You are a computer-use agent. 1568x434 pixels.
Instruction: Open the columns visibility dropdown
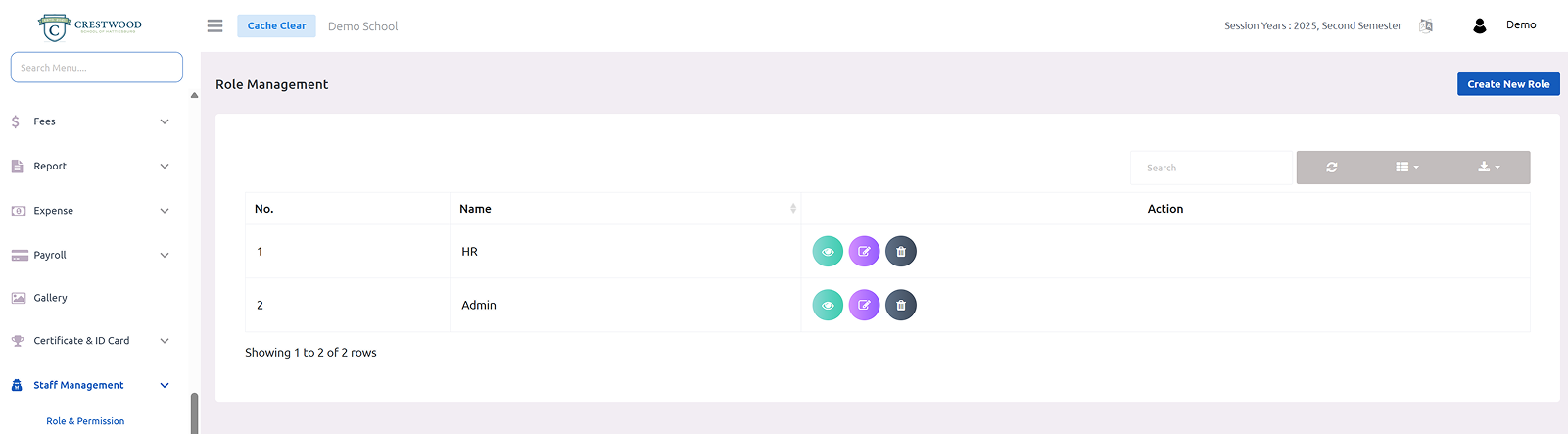[1407, 168]
